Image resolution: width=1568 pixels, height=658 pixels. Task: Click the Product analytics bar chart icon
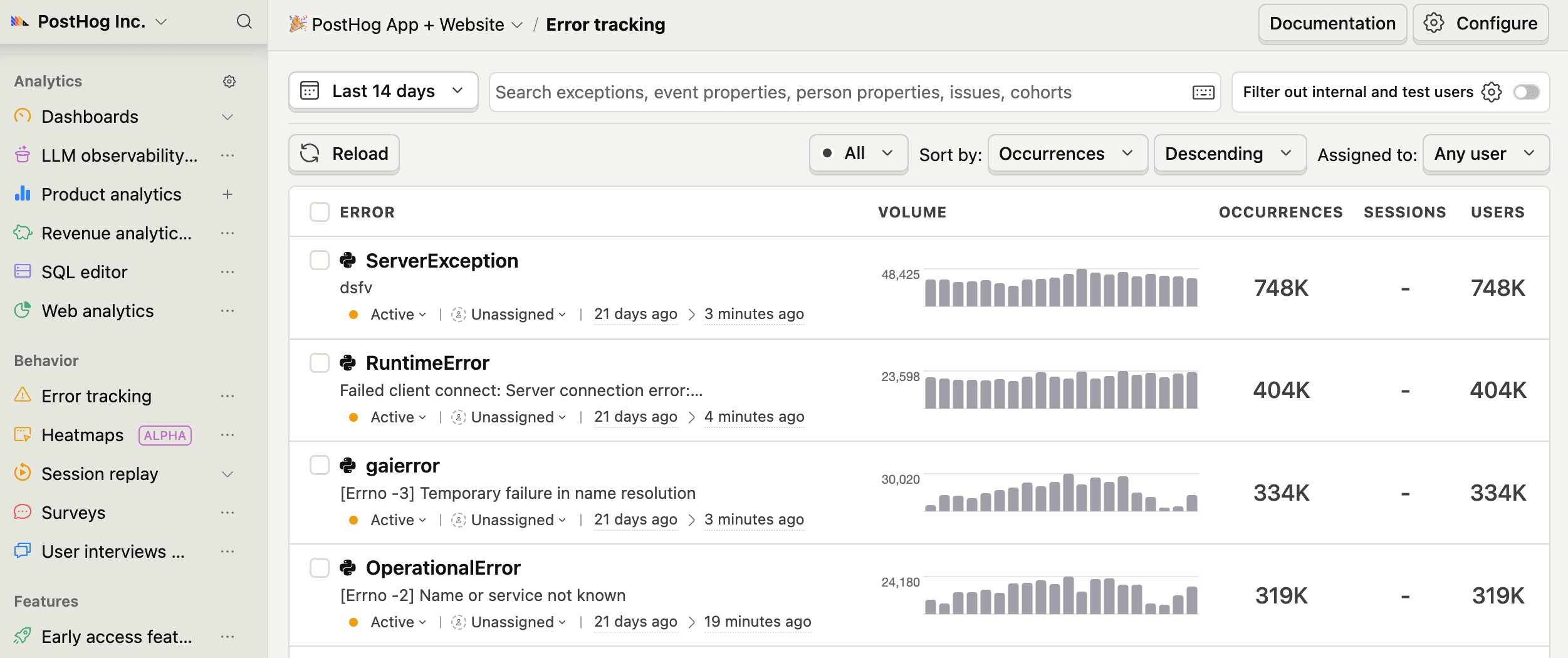pos(23,194)
